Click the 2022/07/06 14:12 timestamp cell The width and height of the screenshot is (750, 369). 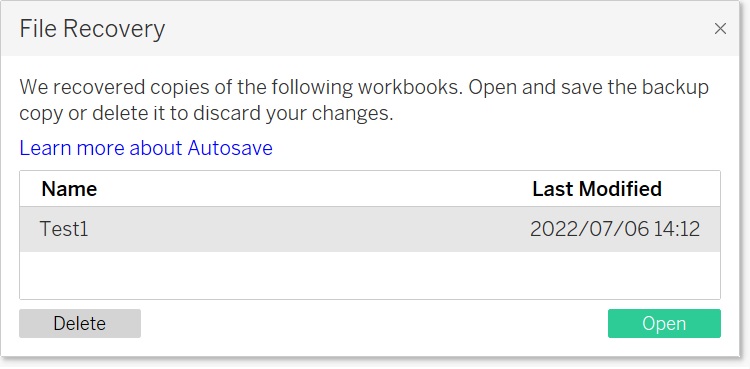point(615,229)
